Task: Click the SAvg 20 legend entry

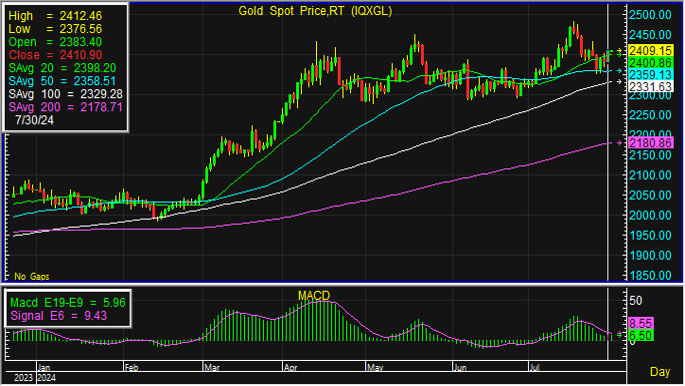Action: (62, 68)
